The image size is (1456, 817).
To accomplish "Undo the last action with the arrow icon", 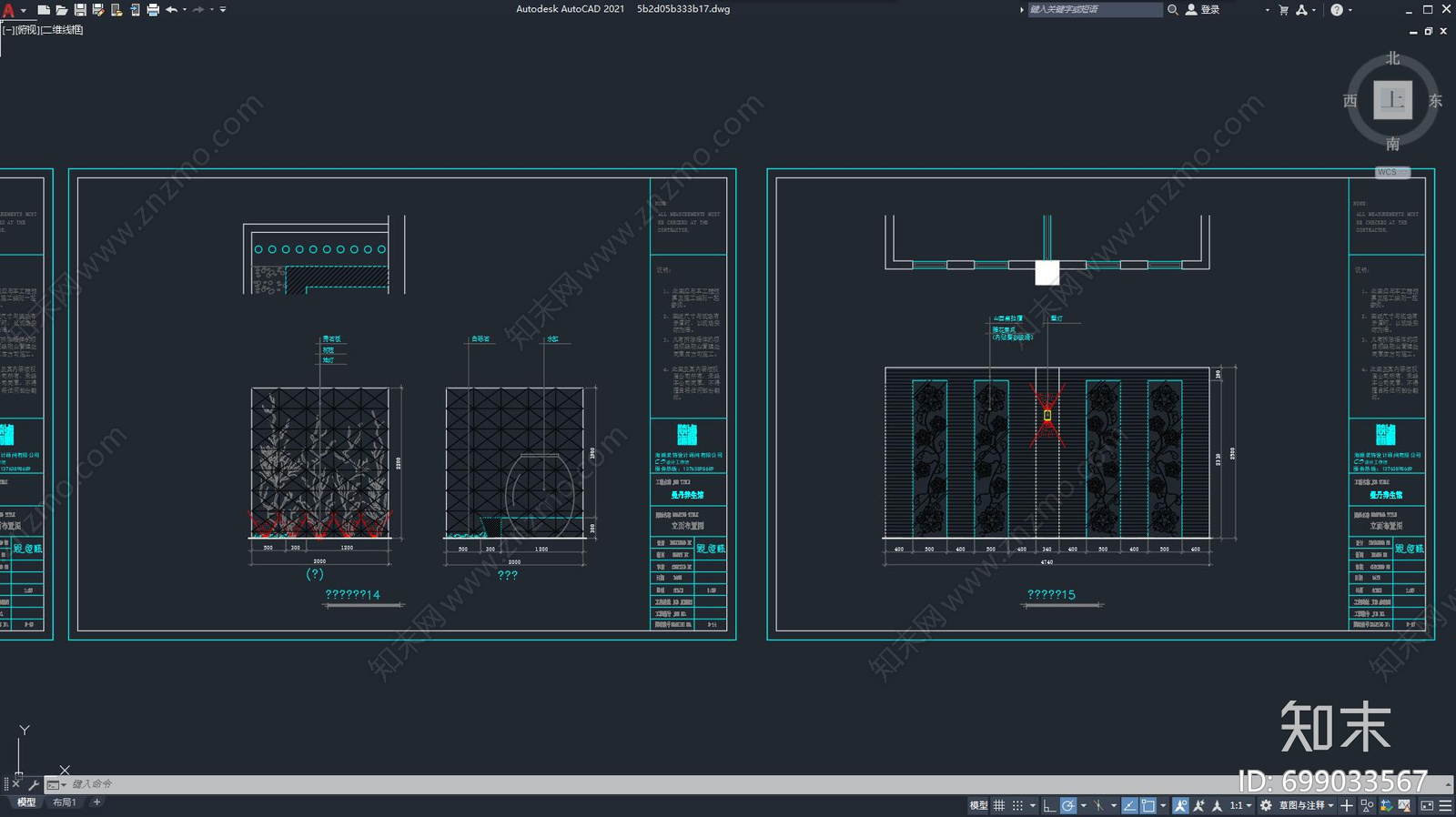I will [171, 9].
